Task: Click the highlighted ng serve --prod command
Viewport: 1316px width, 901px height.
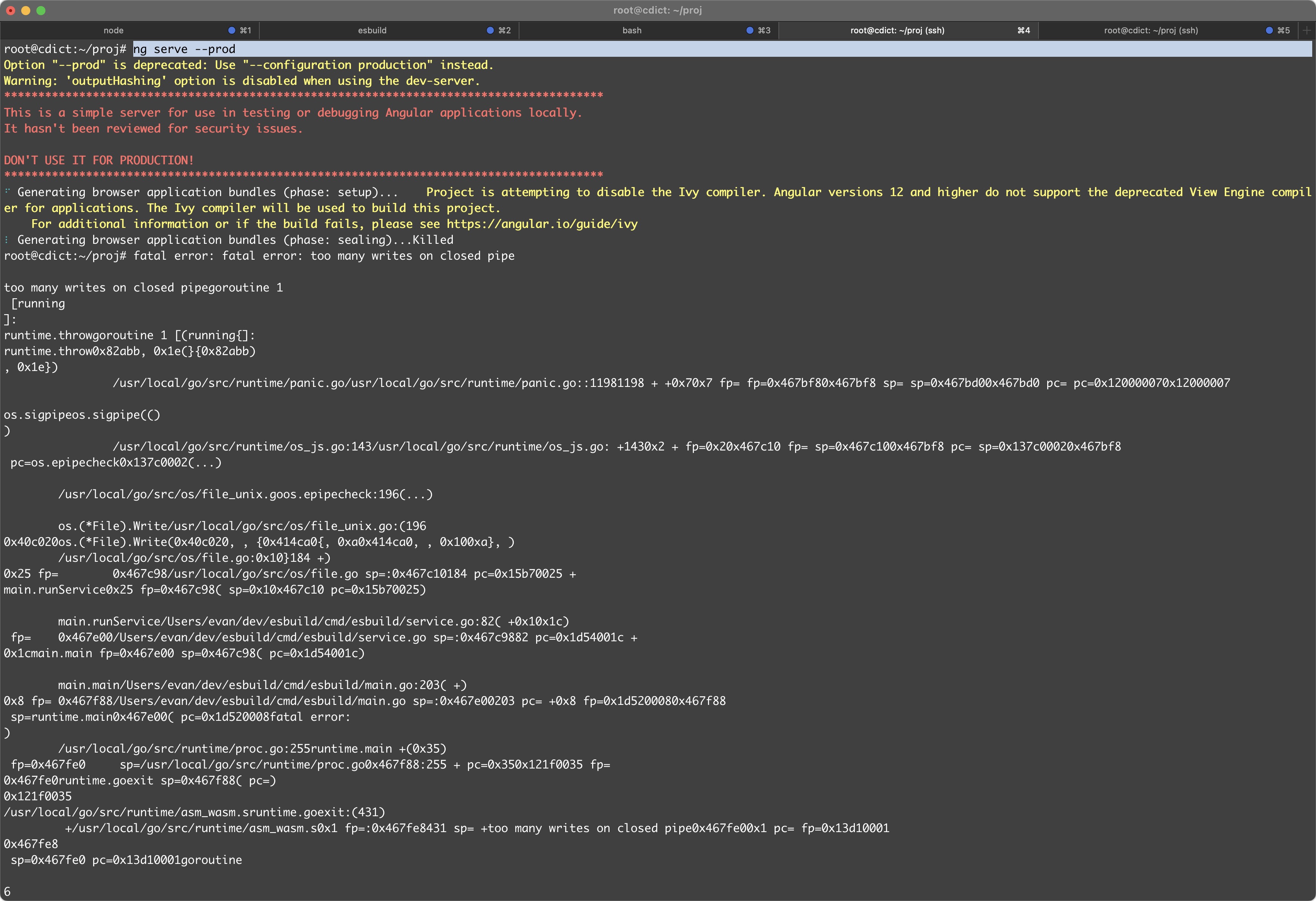Action: [184, 49]
